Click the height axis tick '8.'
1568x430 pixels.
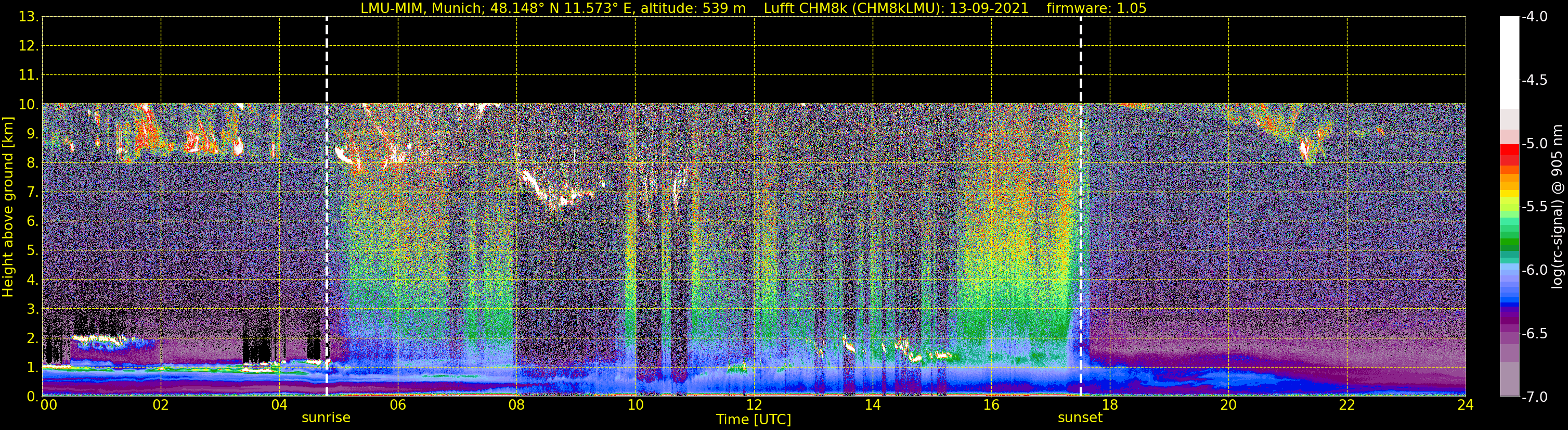32,162
